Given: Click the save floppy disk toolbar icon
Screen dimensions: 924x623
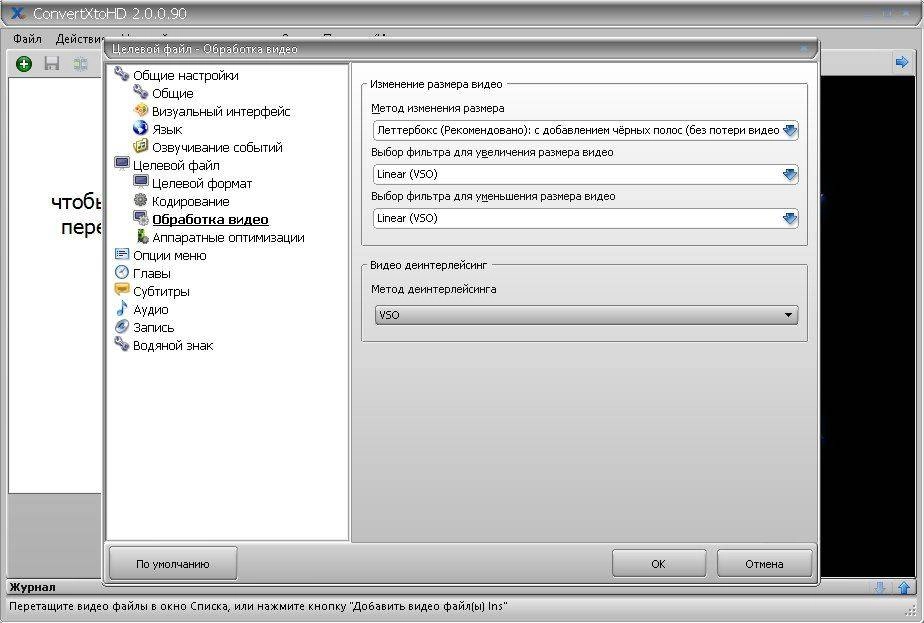Looking at the screenshot, I should (52, 64).
